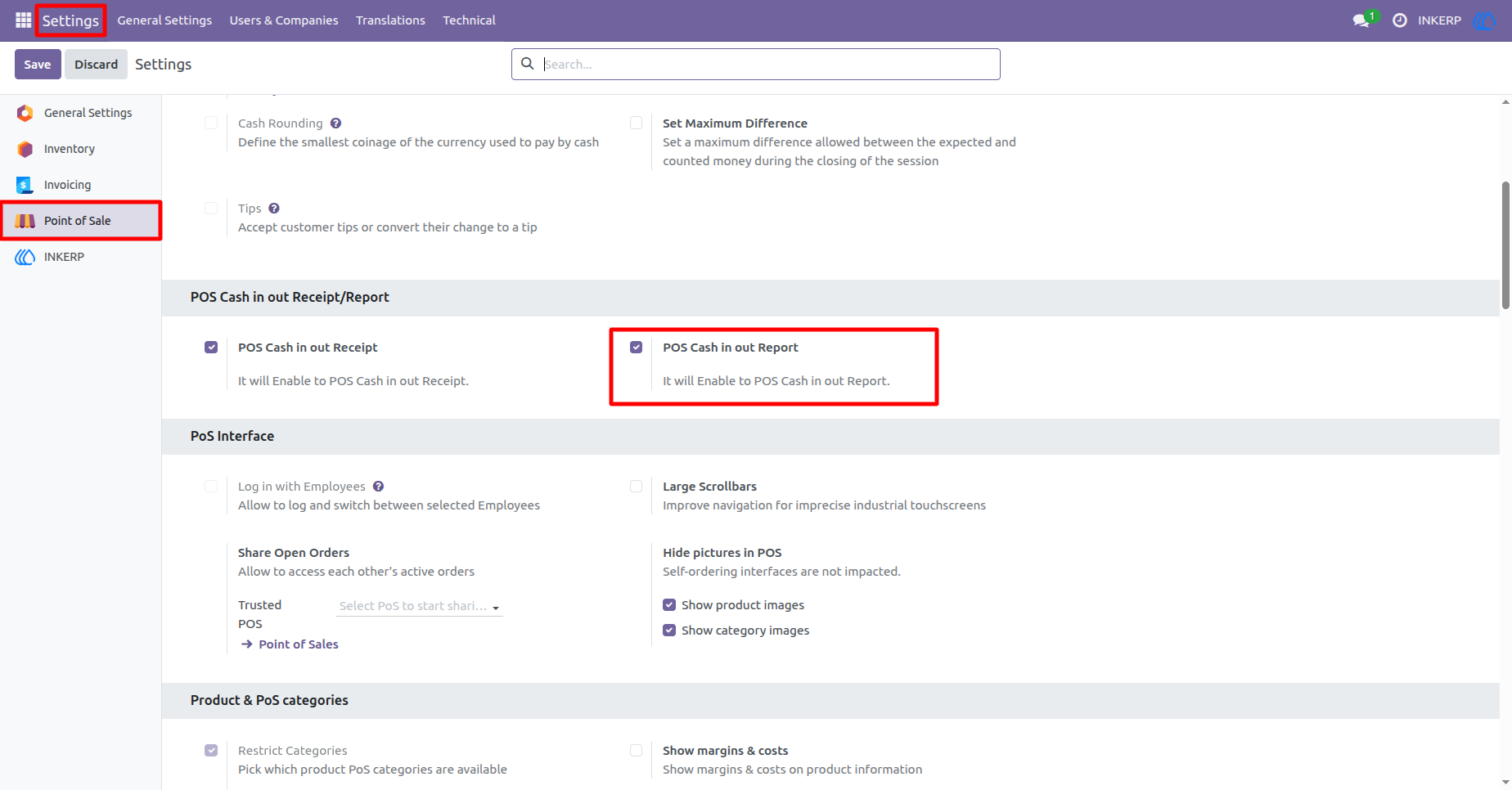The height and width of the screenshot is (790, 1512).
Task: Enable the Tips checkbox
Action: tap(211, 208)
